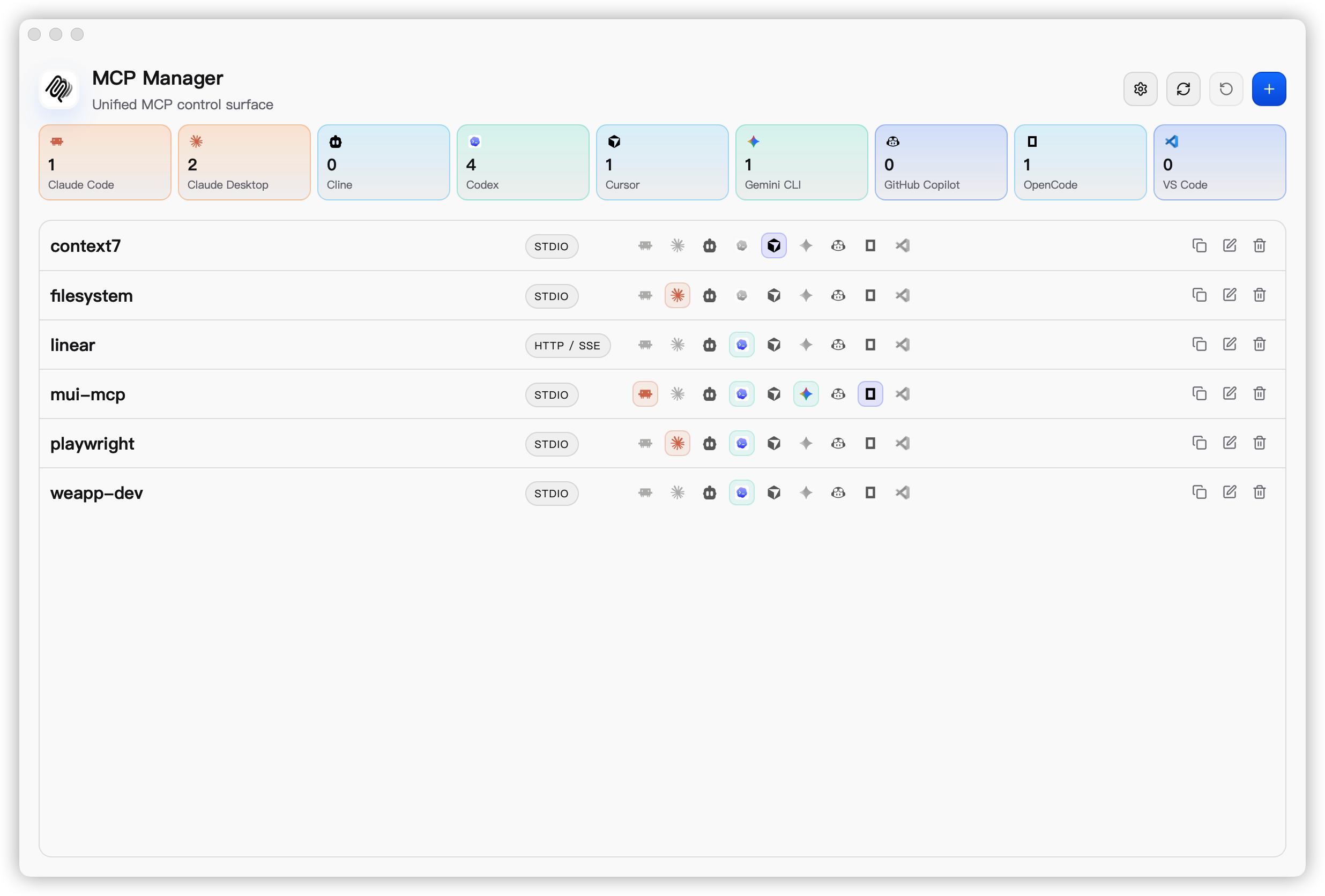
Task: Select the Codex client card
Action: 523,162
